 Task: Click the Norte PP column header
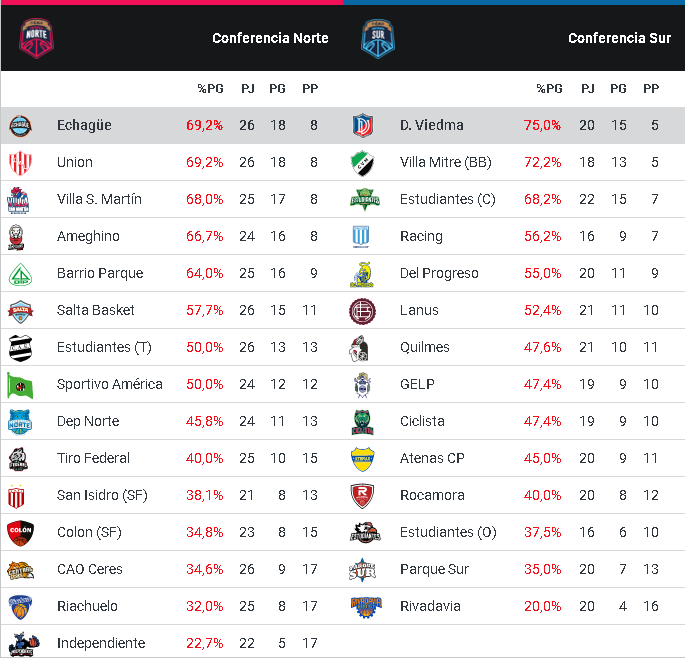coord(310,89)
